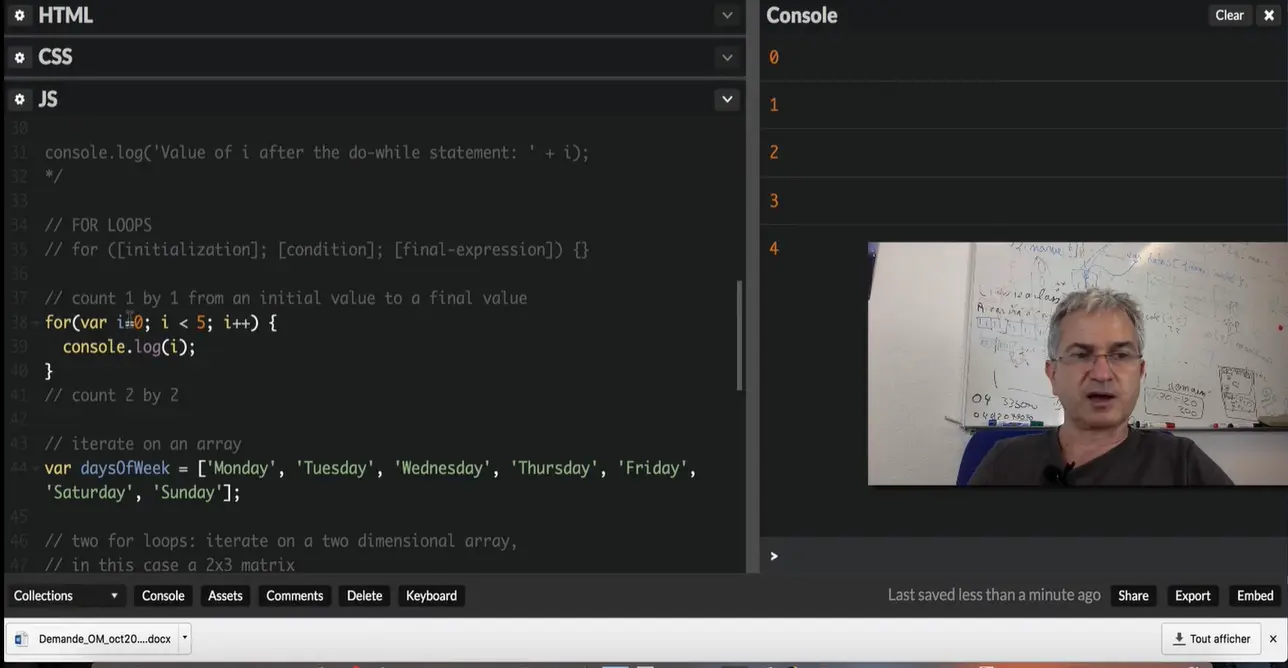Image resolution: width=1288 pixels, height=668 pixels.
Task: Click the JS editor vertical scrollbar
Action: coord(740,335)
